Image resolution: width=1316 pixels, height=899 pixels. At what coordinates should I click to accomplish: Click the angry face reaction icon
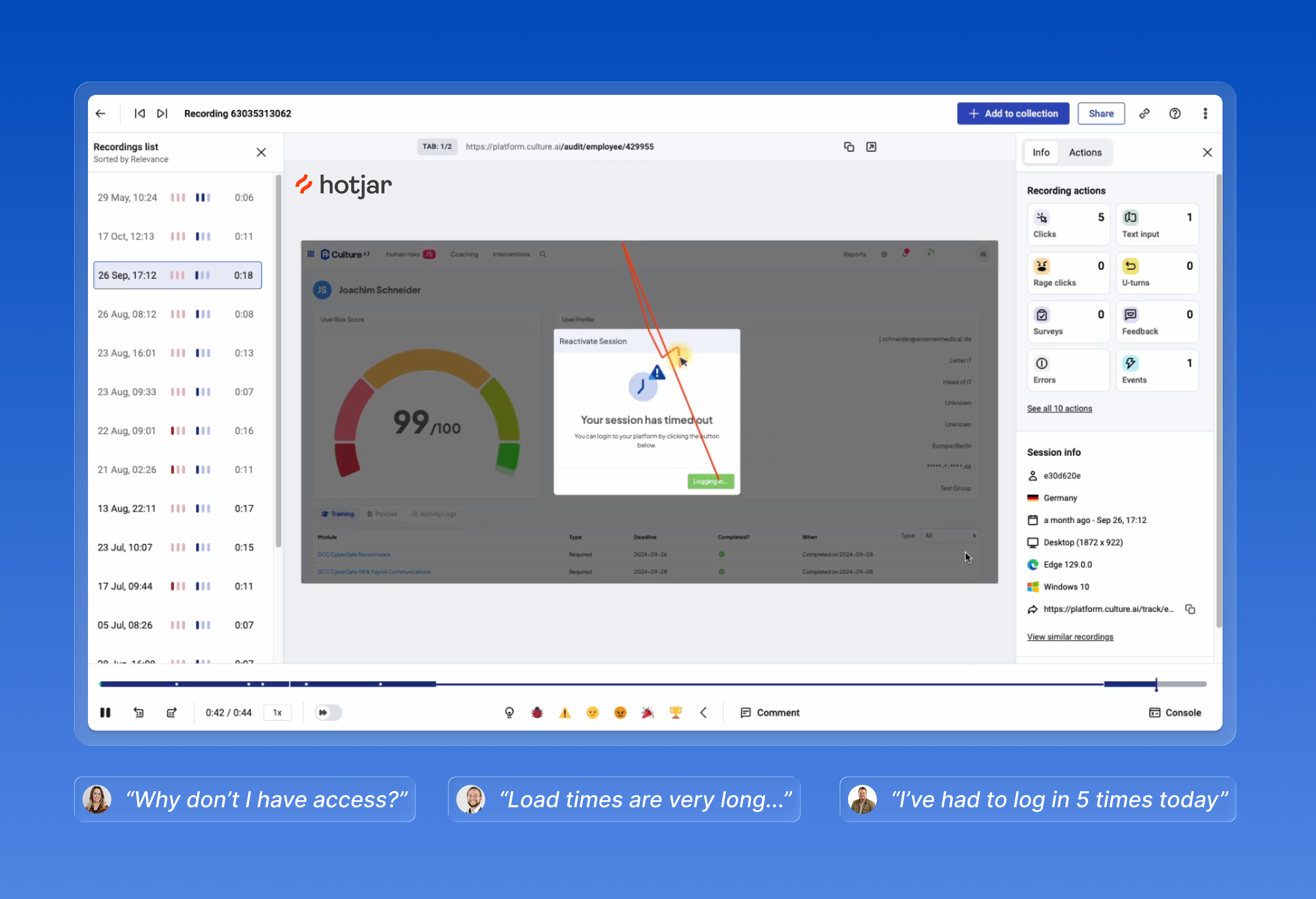click(620, 713)
